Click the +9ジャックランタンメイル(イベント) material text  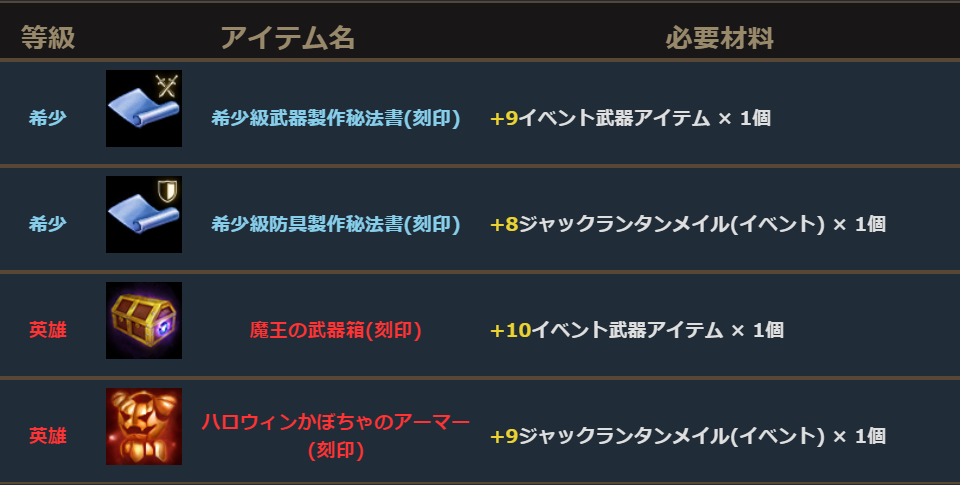(688, 436)
